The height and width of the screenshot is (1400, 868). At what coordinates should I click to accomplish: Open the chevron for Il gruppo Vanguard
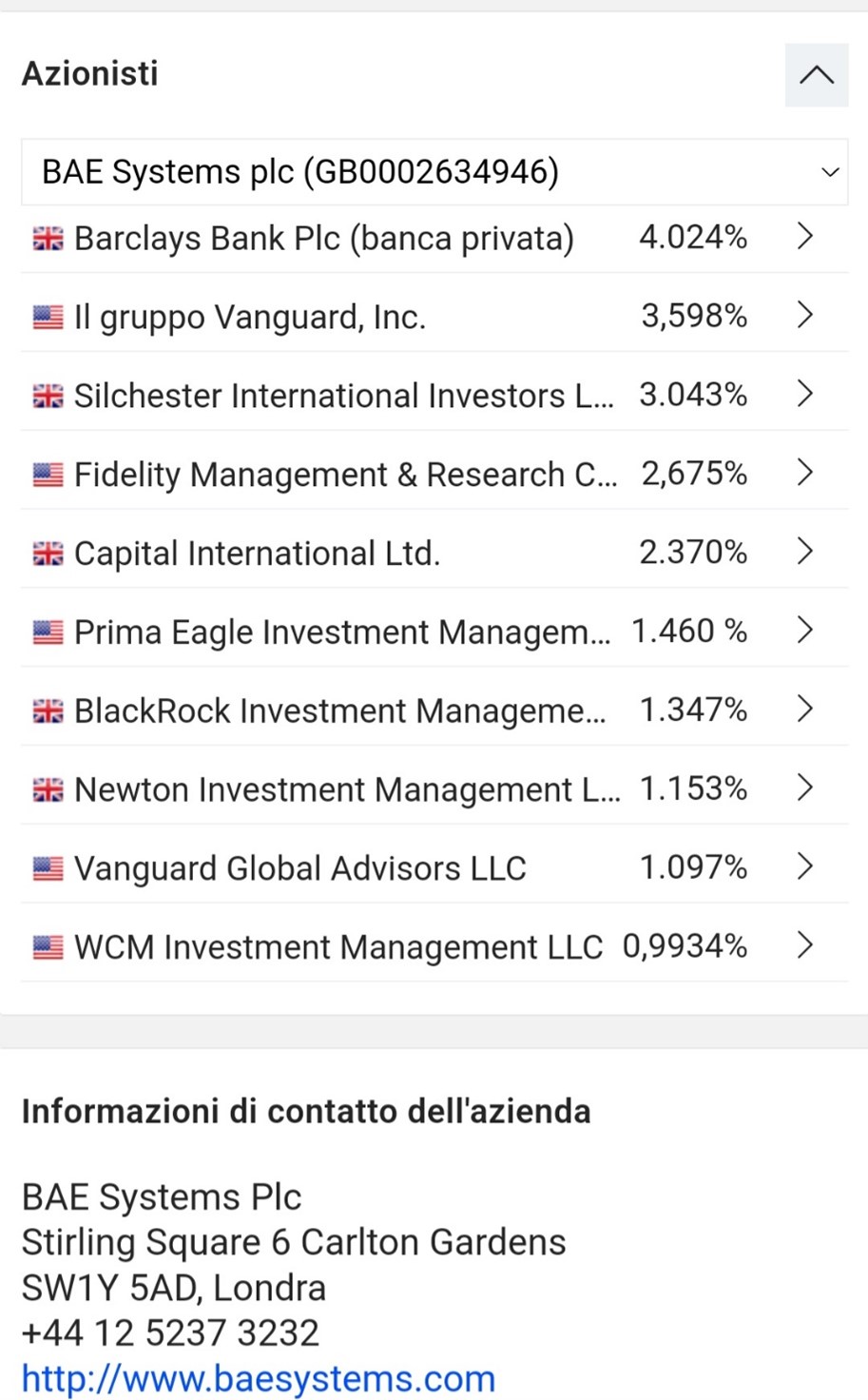pos(804,316)
